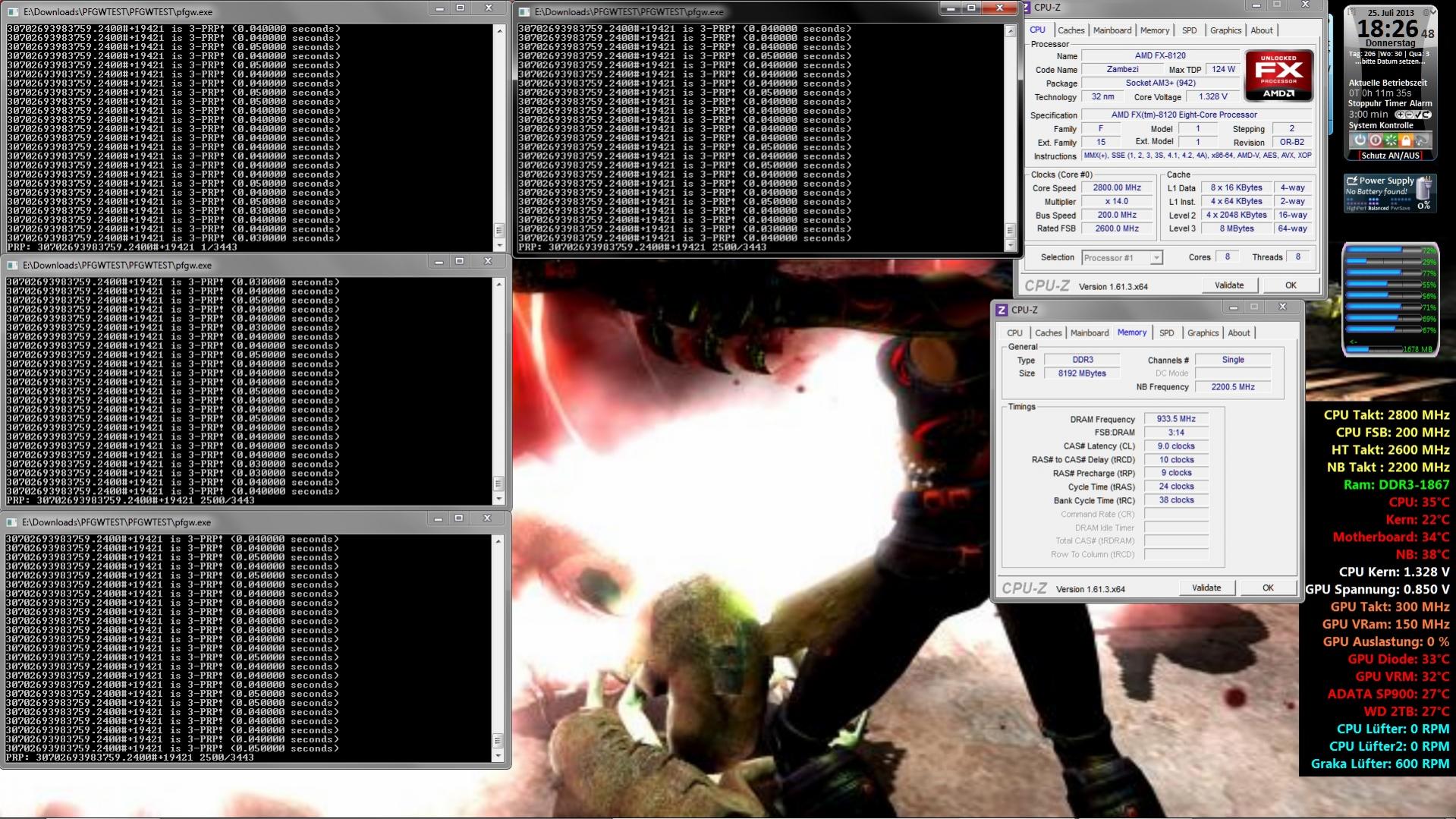Click OK in the upper CPU-Z window
The image size is (1456, 819).
click(1291, 285)
